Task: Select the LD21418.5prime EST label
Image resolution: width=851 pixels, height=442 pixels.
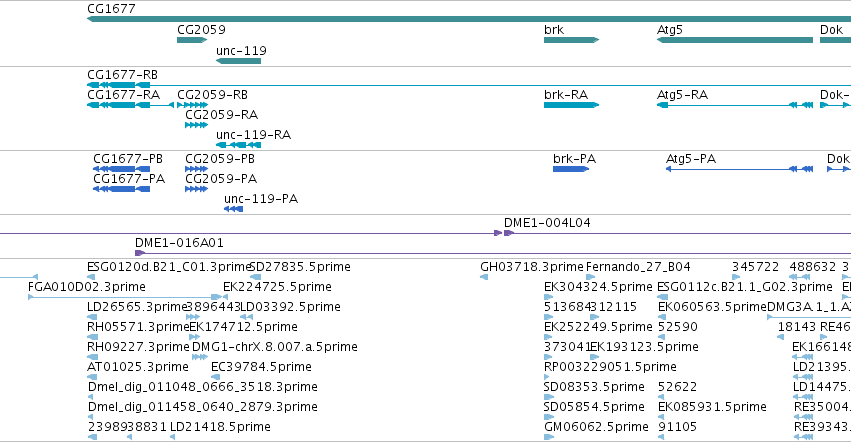Action: pos(220,427)
